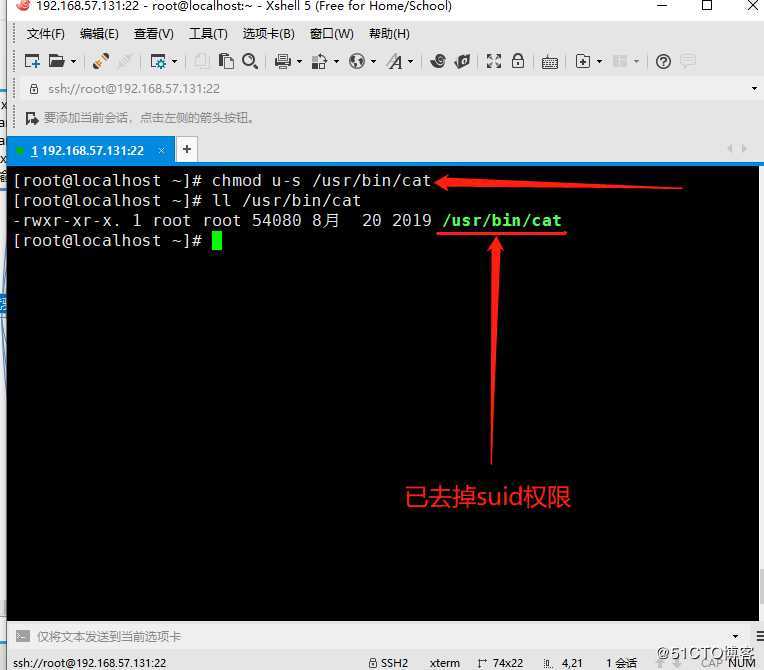Click the add current session arrow button
The image size is (764, 670).
click(x=32, y=118)
